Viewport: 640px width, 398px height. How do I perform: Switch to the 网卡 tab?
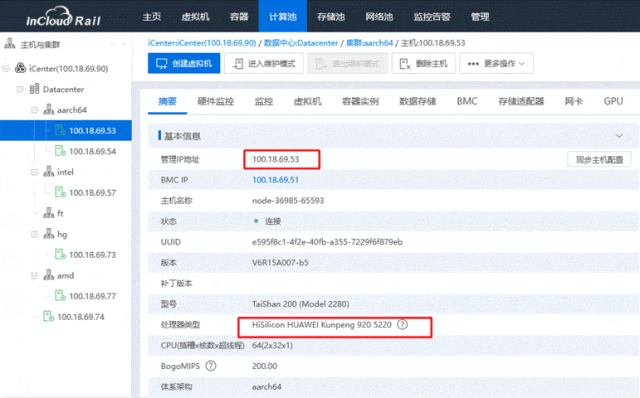574,101
